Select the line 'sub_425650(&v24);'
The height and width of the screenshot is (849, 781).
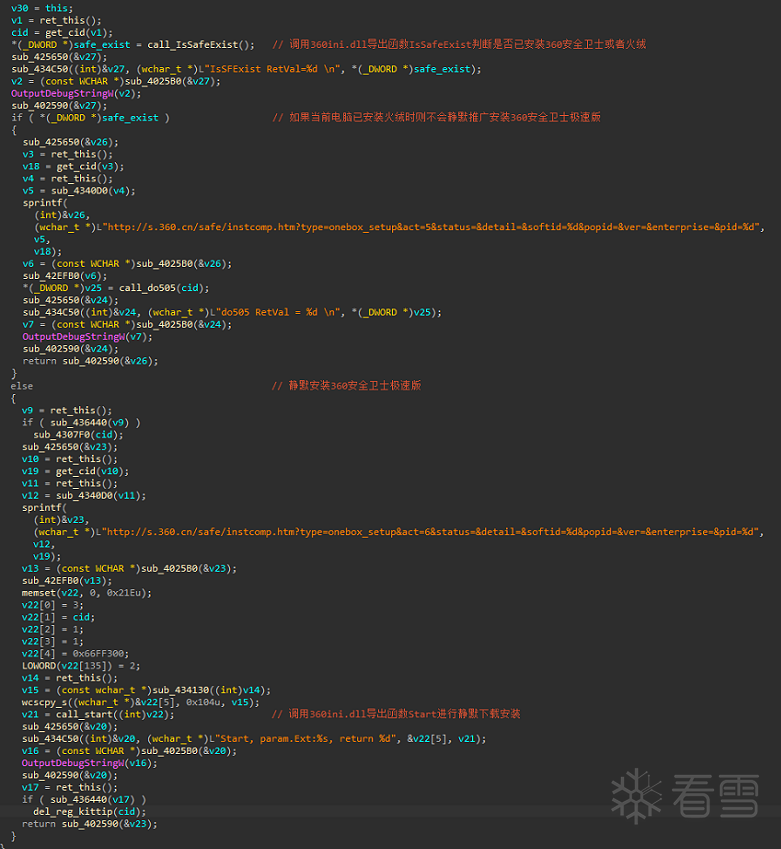click(x=70, y=301)
